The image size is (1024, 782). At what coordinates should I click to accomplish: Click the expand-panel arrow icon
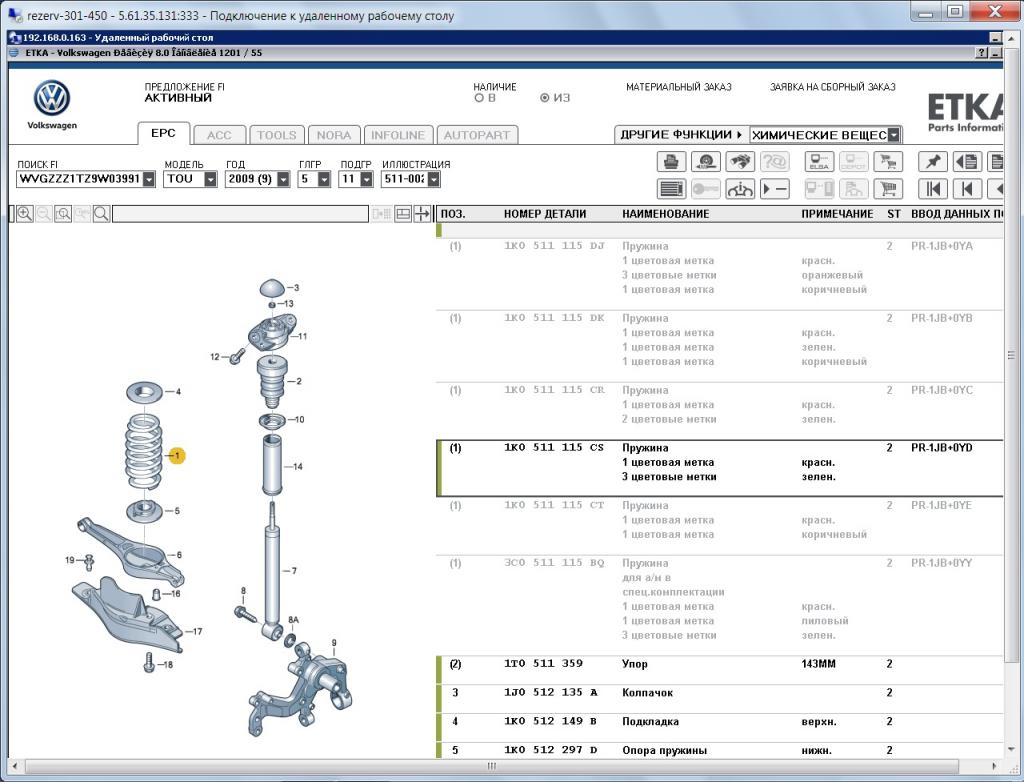coord(423,214)
